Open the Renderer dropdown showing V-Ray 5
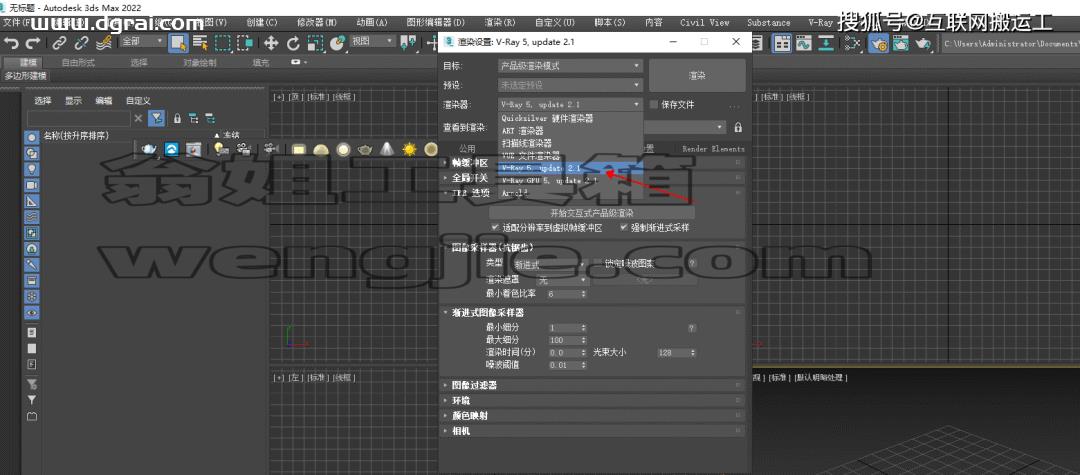 click(x=570, y=105)
